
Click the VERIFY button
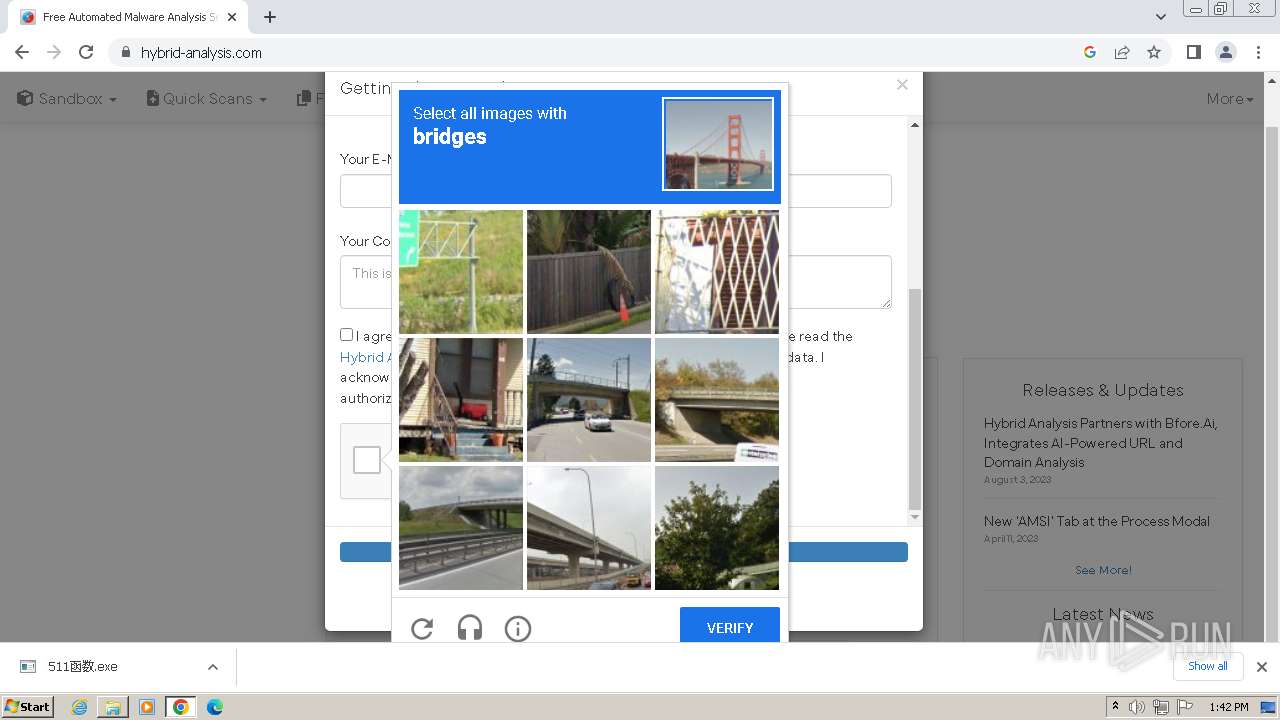point(730,627)
